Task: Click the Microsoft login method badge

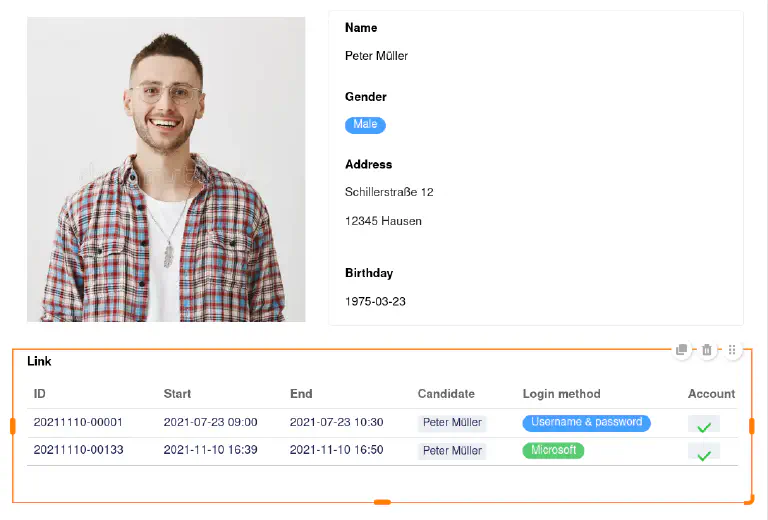Action: pyautogui.click(x=553, y=451)
